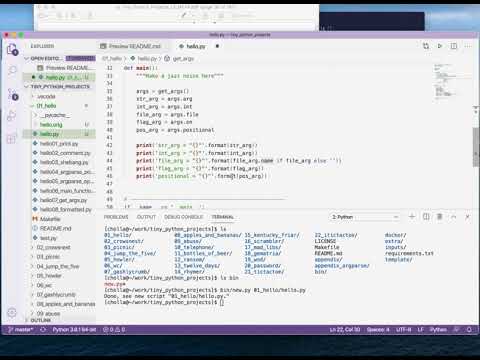Open the DEBUG CONSOLE panel tab

coord(184,217)
